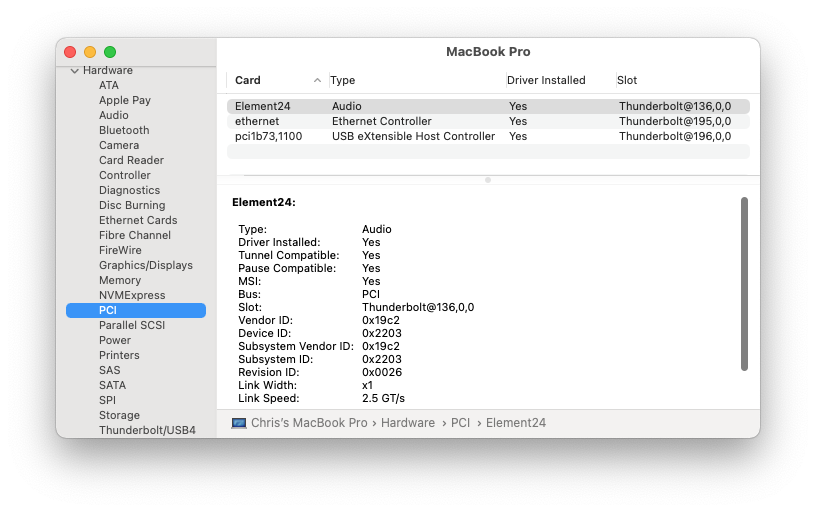This screenshot has width=816, height=512.
Task: Click the Element24: detail heading
Action: pyautogui.click(x=264, y=202)
